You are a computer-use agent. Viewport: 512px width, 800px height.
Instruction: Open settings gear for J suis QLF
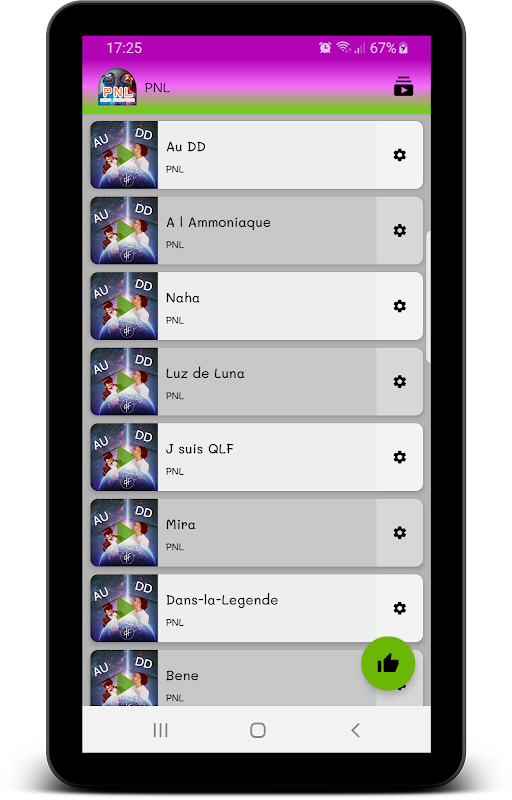400,457
